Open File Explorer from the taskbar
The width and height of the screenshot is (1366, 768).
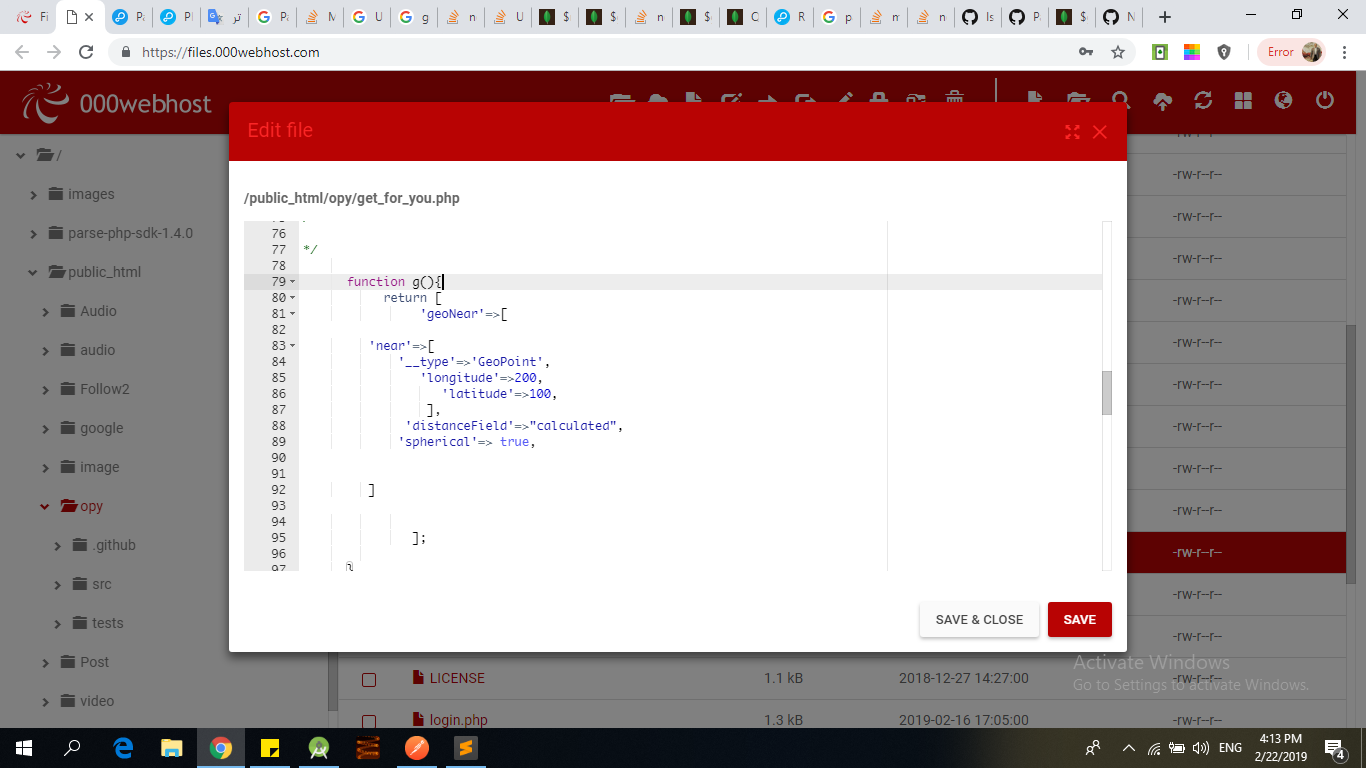coord(172,748)
